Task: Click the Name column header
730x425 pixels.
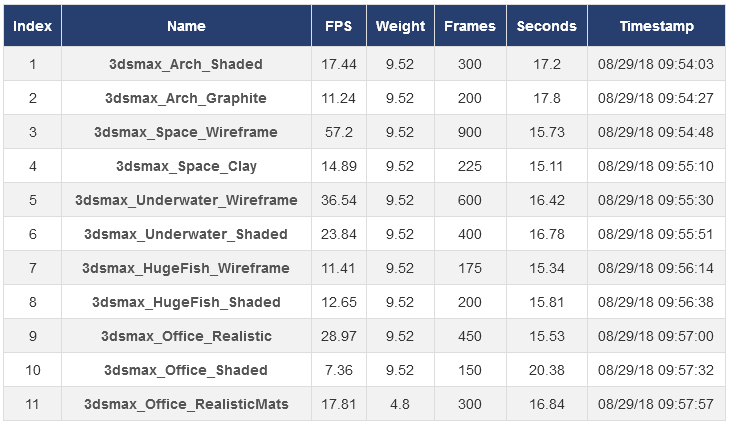Action: point(186,26)
